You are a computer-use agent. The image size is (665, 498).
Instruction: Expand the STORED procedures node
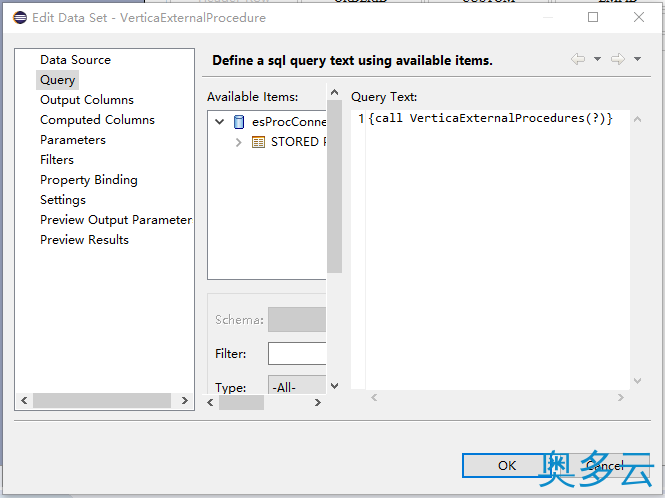coord(238,142)
